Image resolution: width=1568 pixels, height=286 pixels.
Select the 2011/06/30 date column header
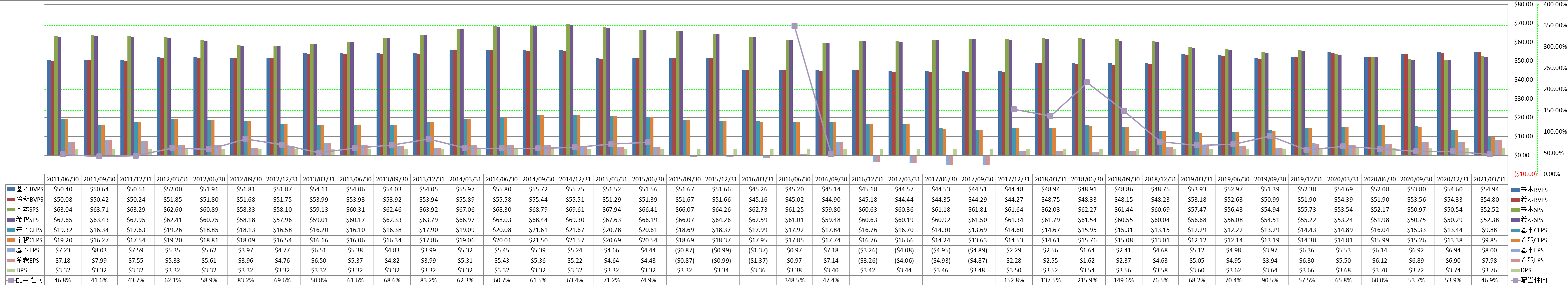click(63, 180)
